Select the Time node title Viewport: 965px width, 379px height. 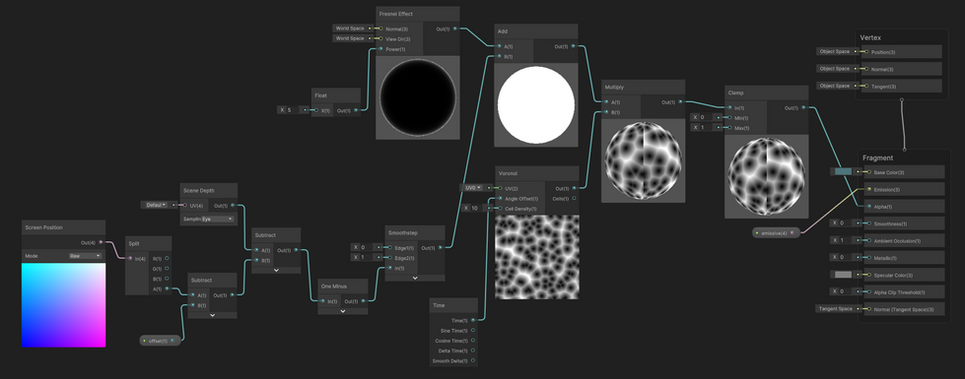point(439,305)
